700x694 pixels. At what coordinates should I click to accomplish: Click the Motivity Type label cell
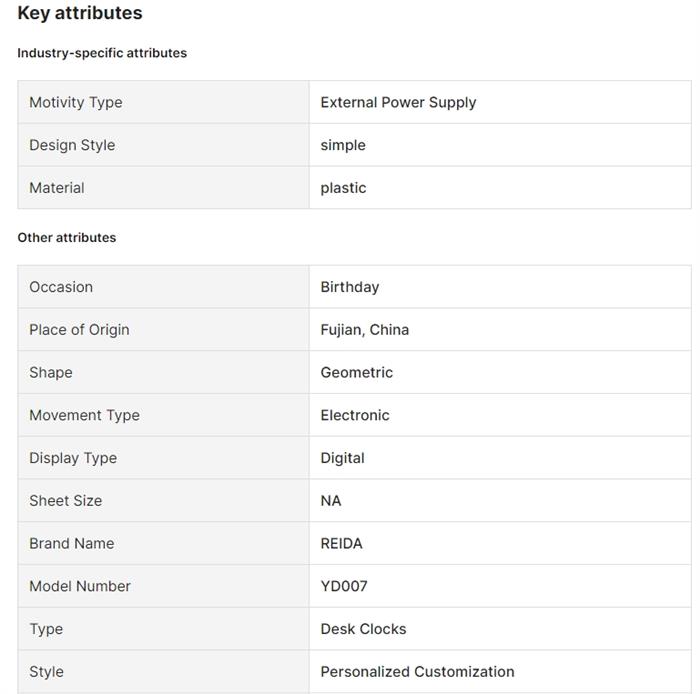(x=76, y=102)
